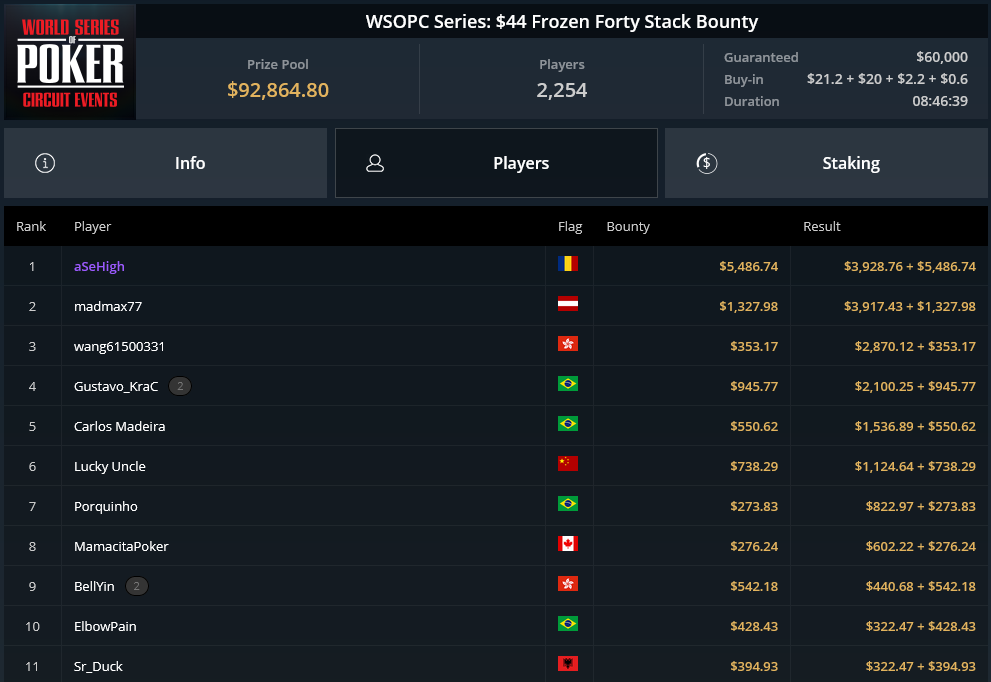Click the Brazil flag for ElbowPain
This screenshot has height=682, width=991.
(568, 624)
